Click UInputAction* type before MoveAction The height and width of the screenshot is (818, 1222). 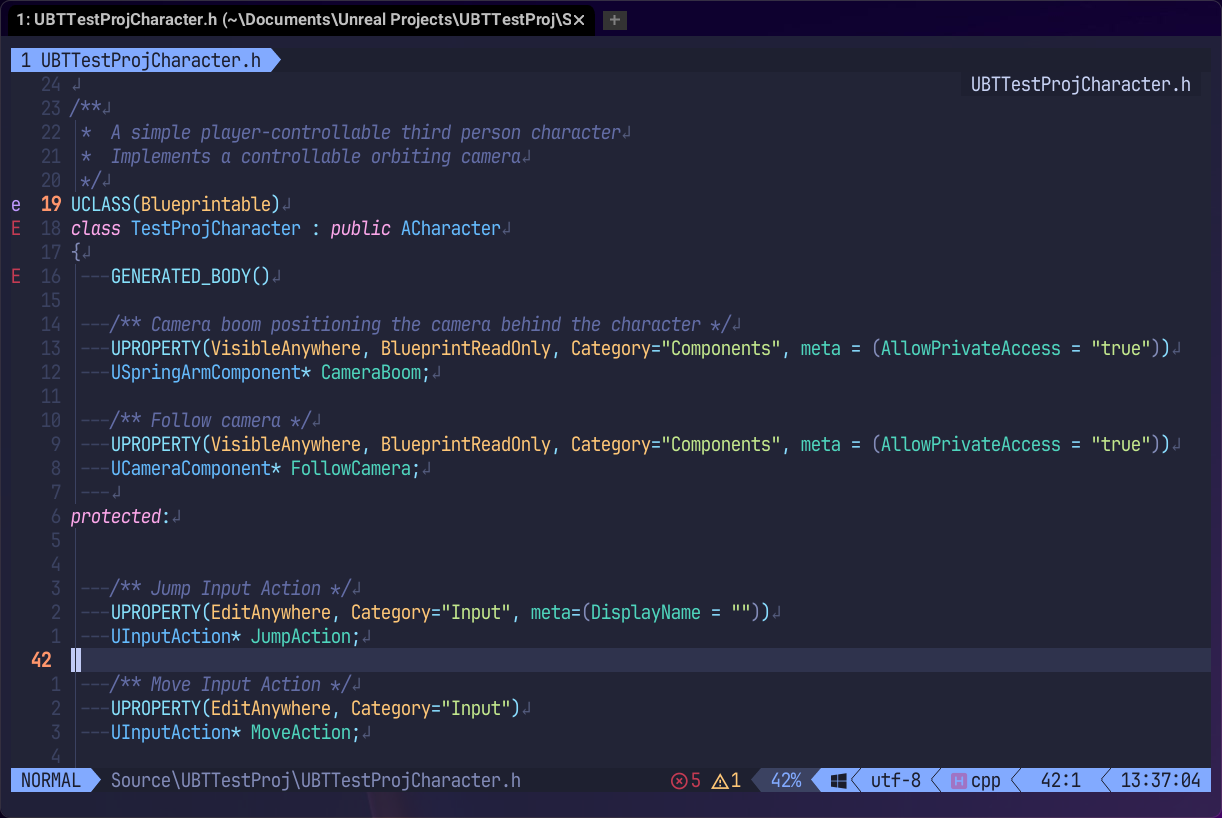click(176, 733)
